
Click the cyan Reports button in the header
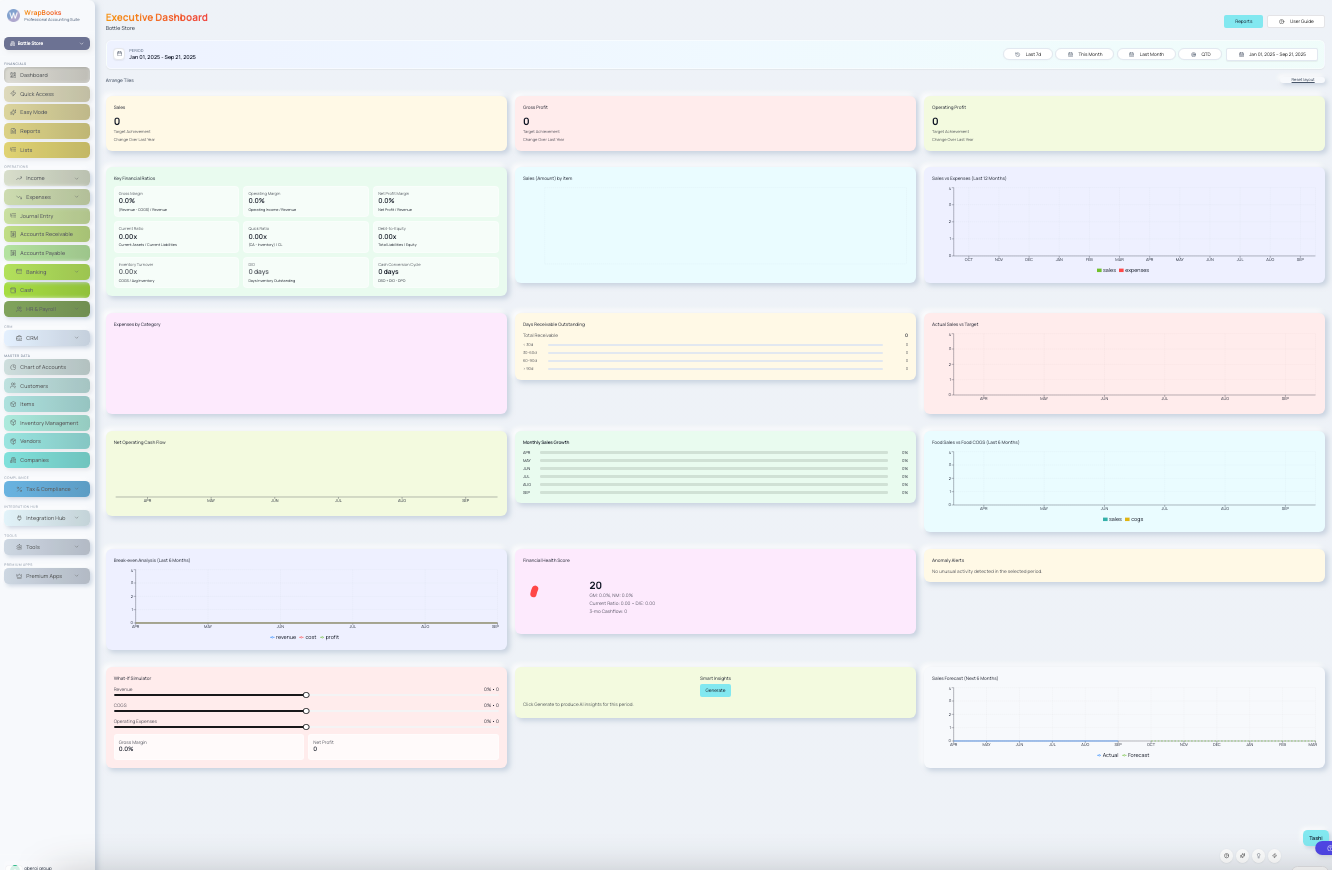[x=1243, y=21]
